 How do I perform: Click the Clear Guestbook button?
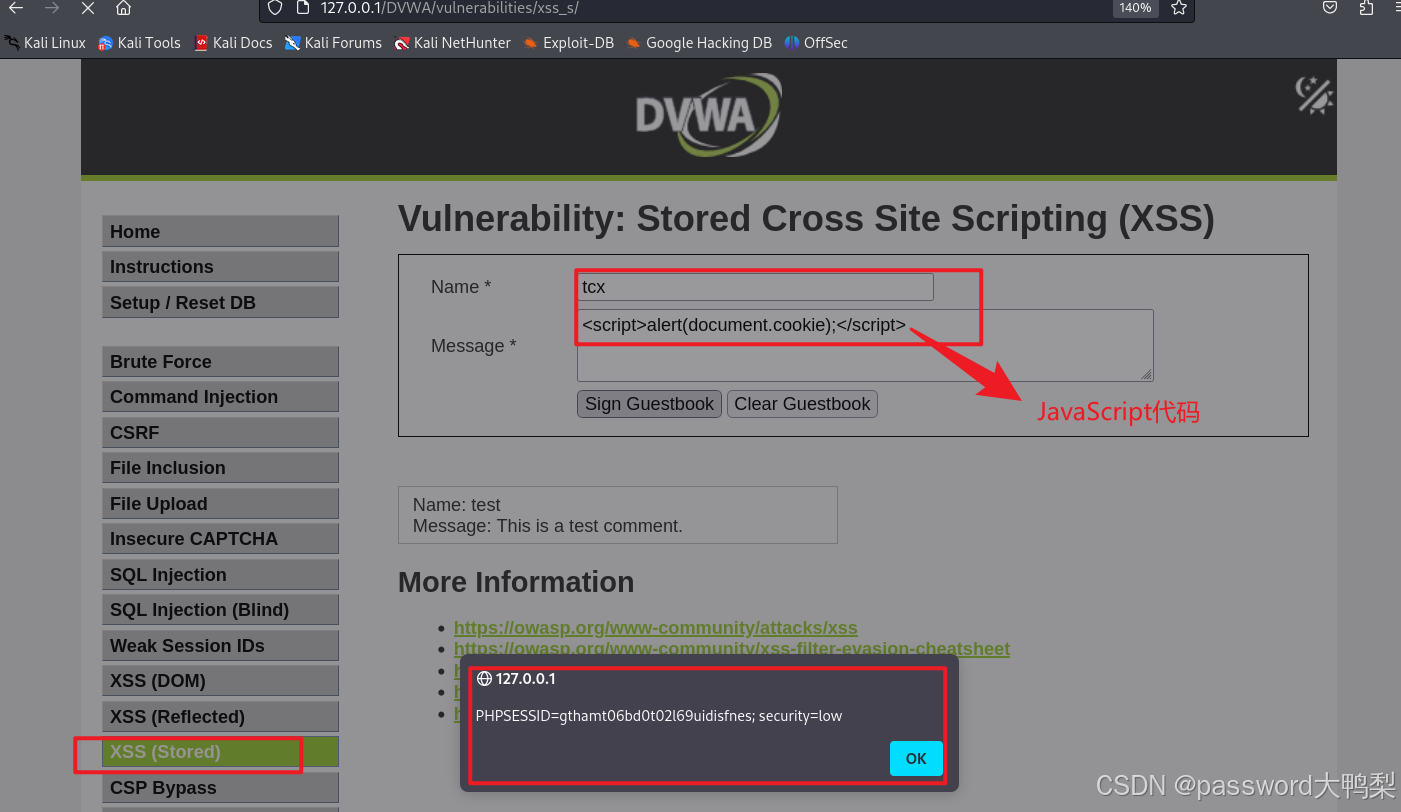click(802, 404)
